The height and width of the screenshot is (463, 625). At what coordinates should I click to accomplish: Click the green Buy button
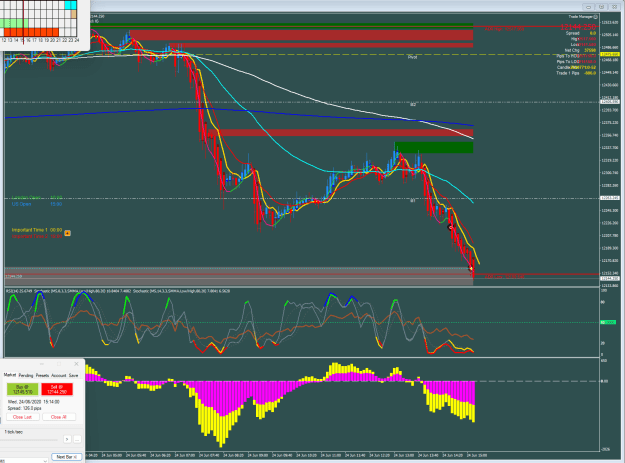[x=22, y=389]
